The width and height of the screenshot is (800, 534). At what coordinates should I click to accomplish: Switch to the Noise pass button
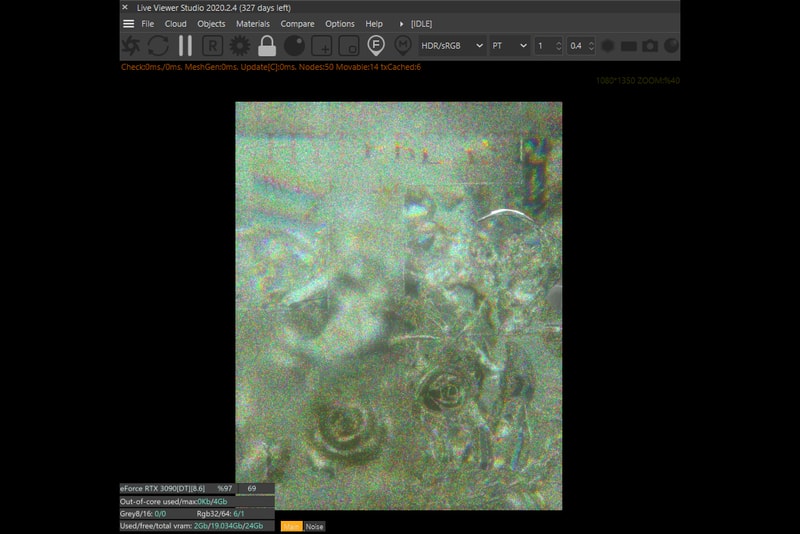pyautogui.click(x=314, y=526)
